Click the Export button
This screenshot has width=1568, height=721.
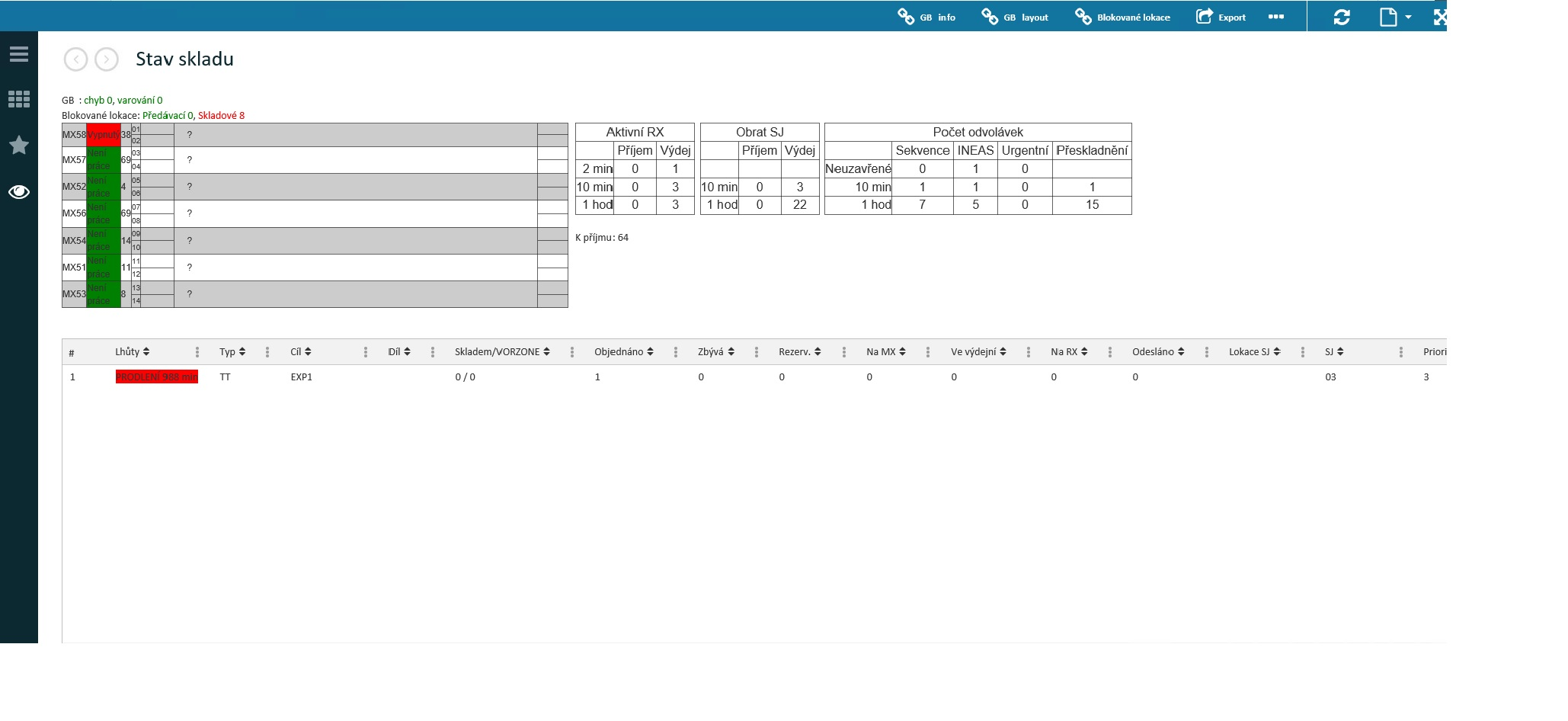(1221, 17)
